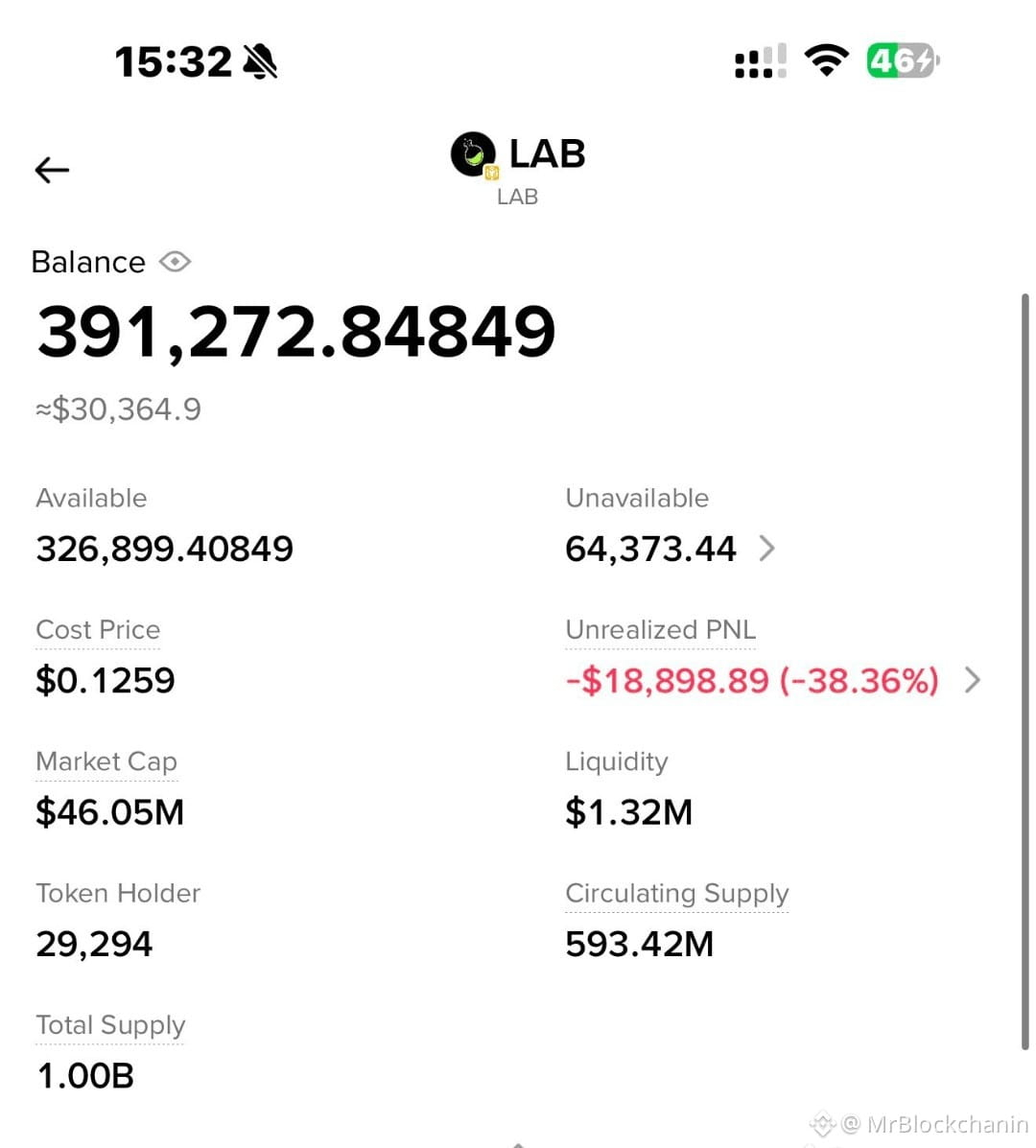Tap the LAB title in header
This screenshot has width=1036, height=1148.
(548, 153)
